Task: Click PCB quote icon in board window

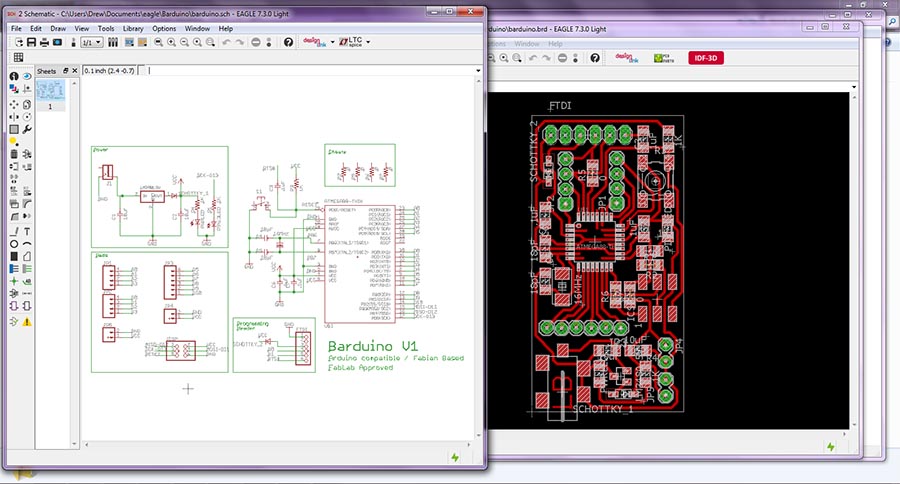Action: pyautogui.click(x=664, y=58)
